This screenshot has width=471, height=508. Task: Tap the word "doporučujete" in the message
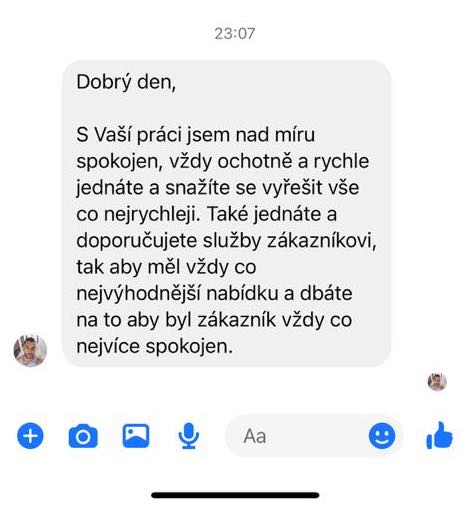(x=137, y=241)
